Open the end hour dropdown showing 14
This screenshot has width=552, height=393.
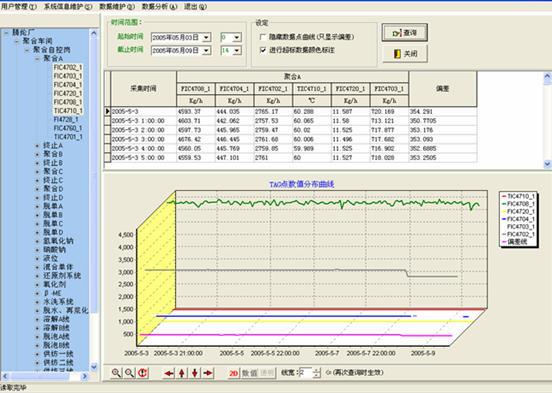pos(237,50)
